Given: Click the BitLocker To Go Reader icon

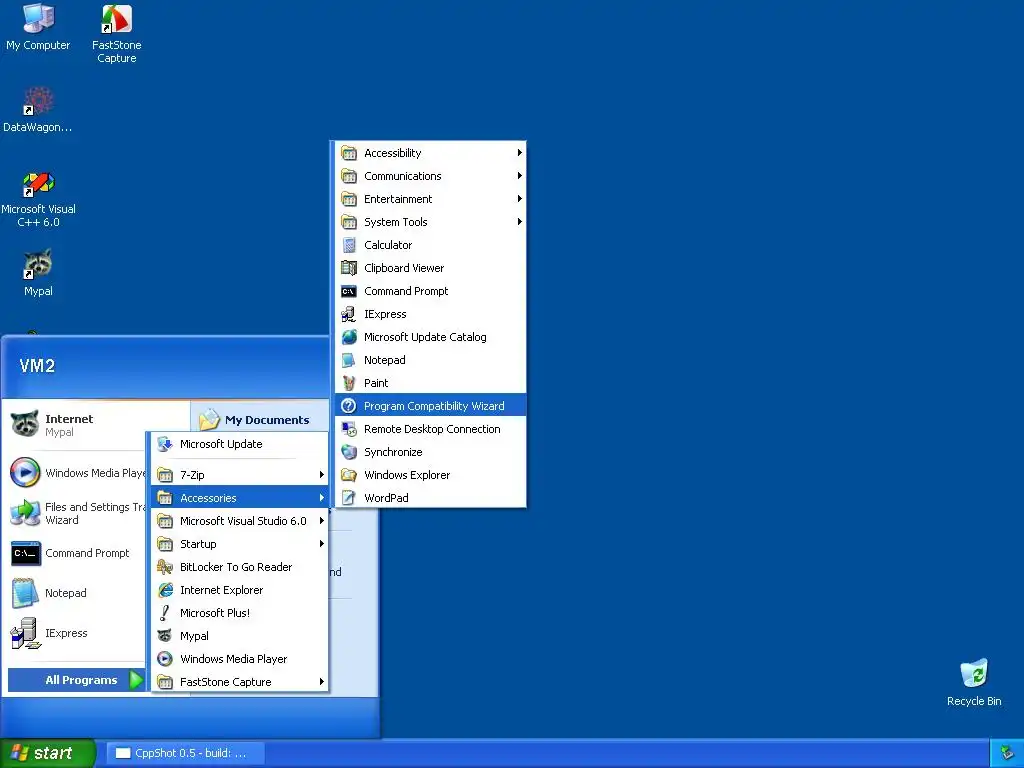Looking at the screenshot, I should pyautogui.click(x=165, y=567).
